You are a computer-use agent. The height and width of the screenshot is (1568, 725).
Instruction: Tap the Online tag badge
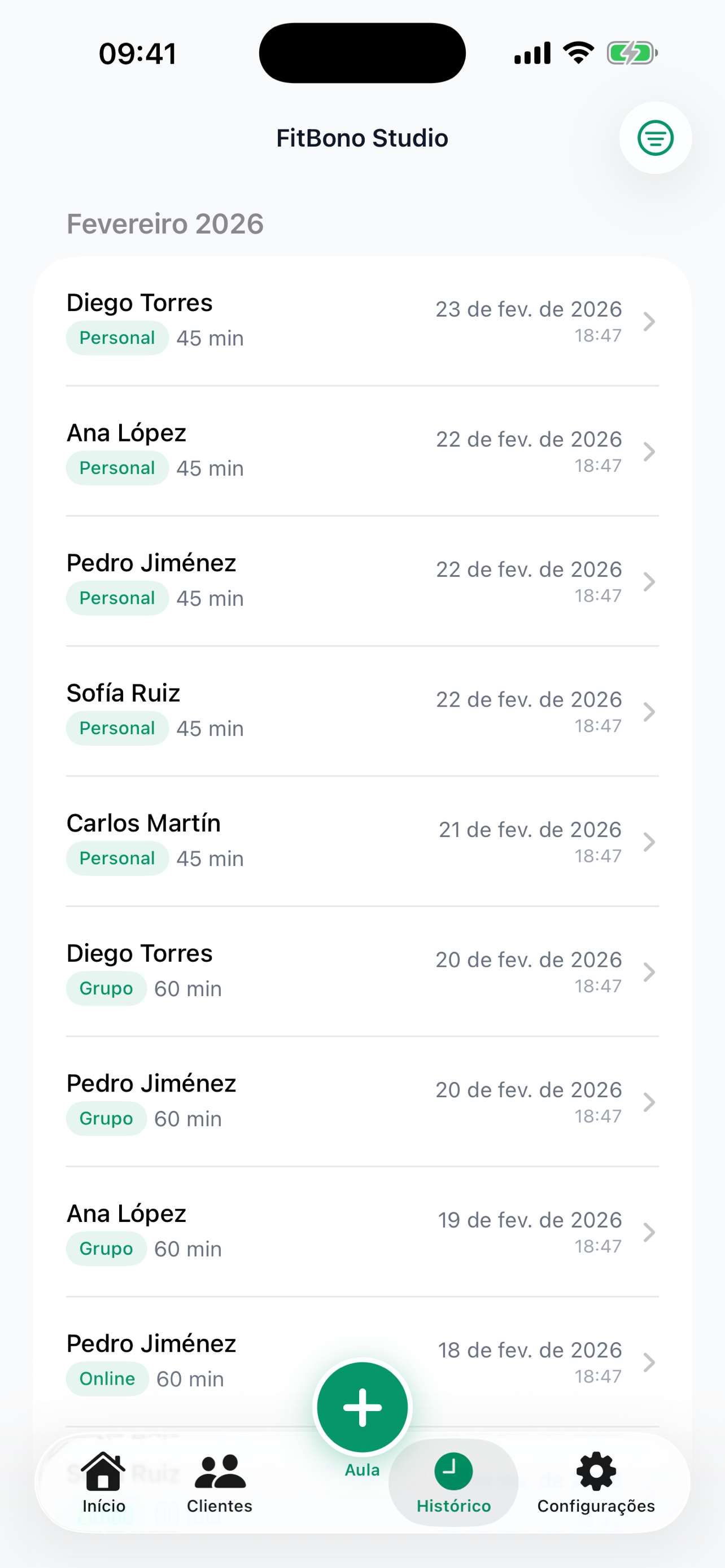pos(107,1379)
